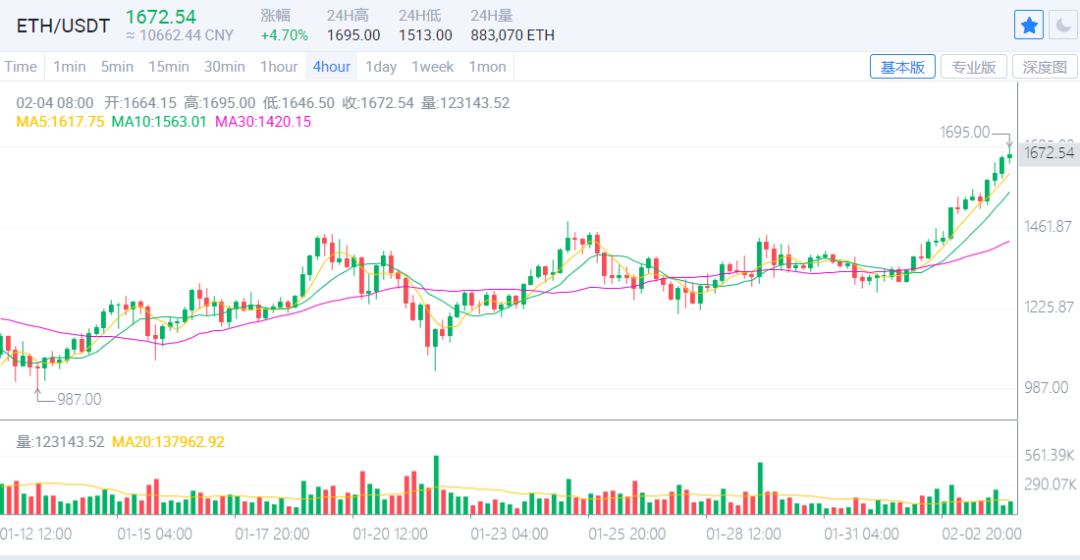Click the 987.00 low price marker
1080x560 pixels.
coord(79,400)
